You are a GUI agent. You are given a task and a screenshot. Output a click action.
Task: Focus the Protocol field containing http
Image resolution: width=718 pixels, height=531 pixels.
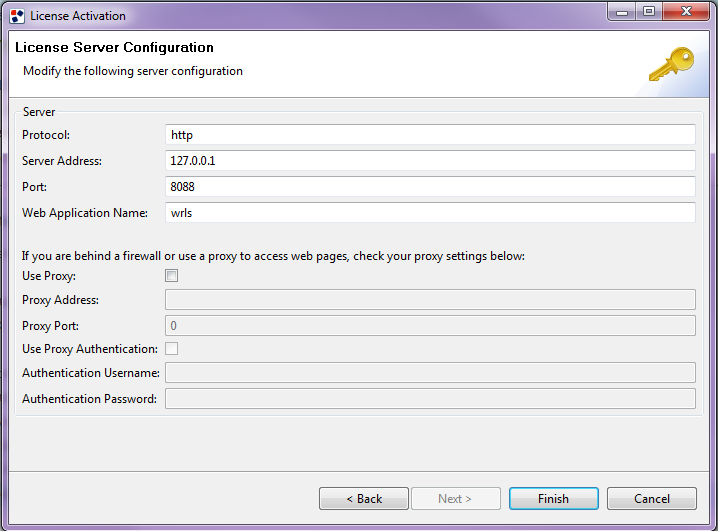[430, 135]
